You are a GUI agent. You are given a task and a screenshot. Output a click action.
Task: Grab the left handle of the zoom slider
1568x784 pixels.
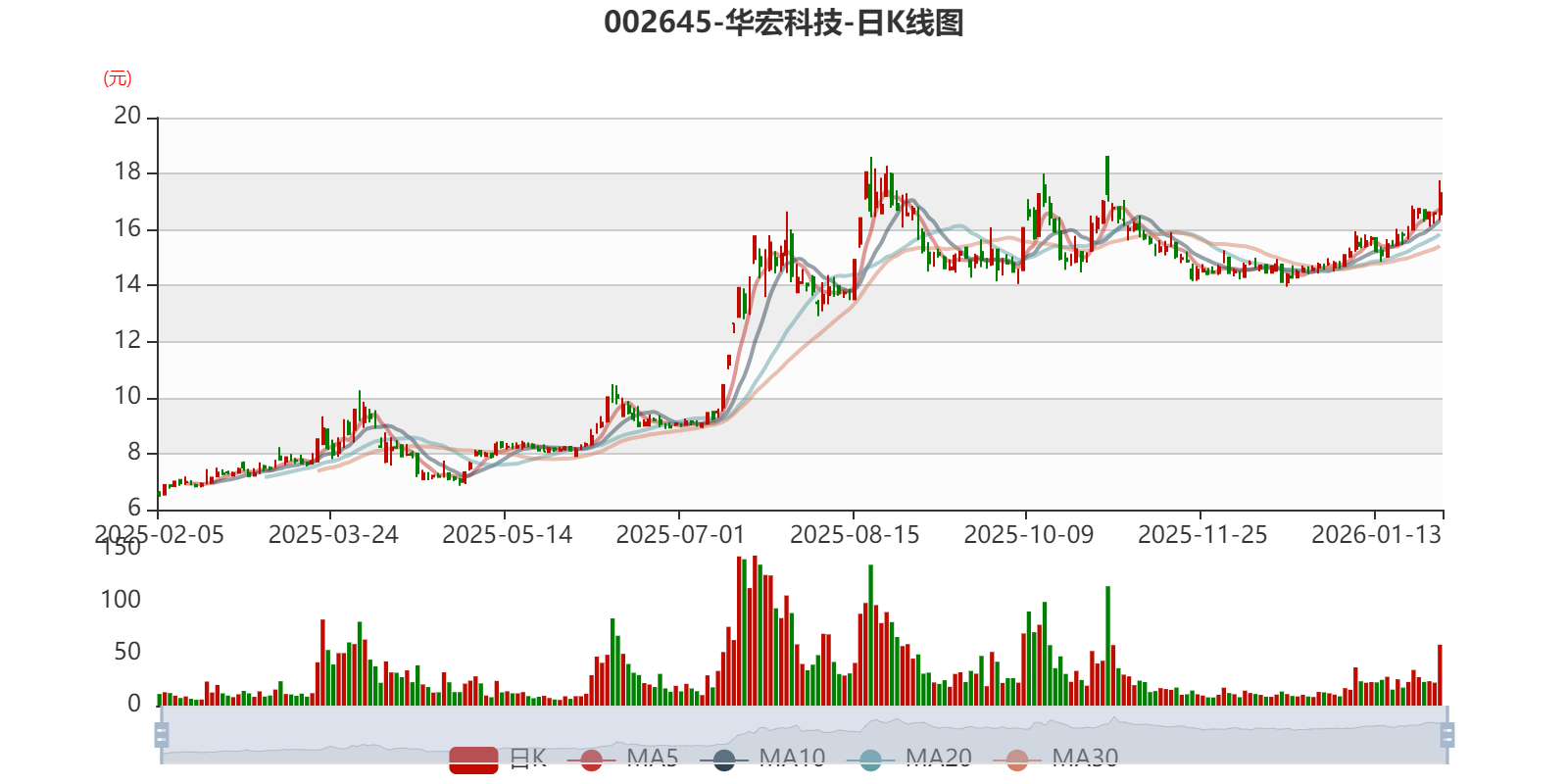[x=162, y=735]
